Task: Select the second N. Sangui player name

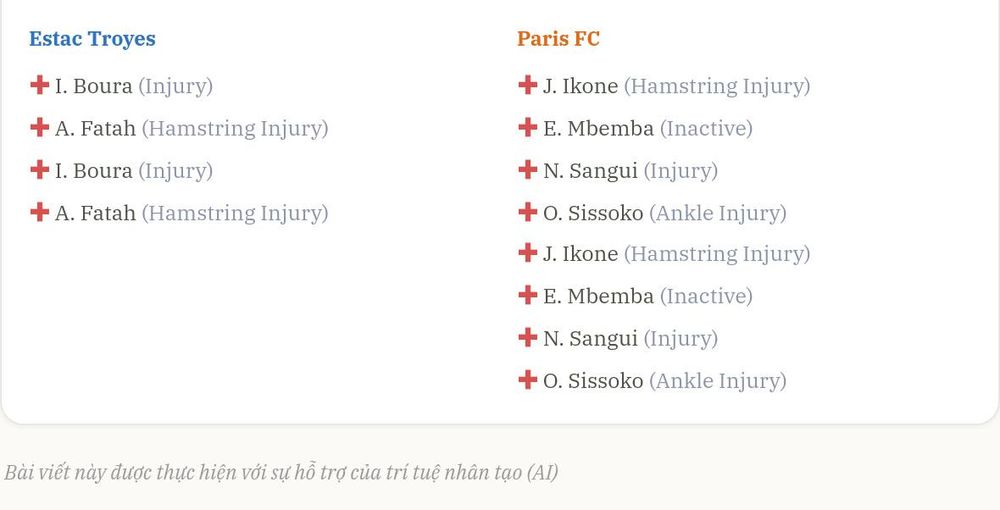Action: pyautogui.click(x=590, y=339)
